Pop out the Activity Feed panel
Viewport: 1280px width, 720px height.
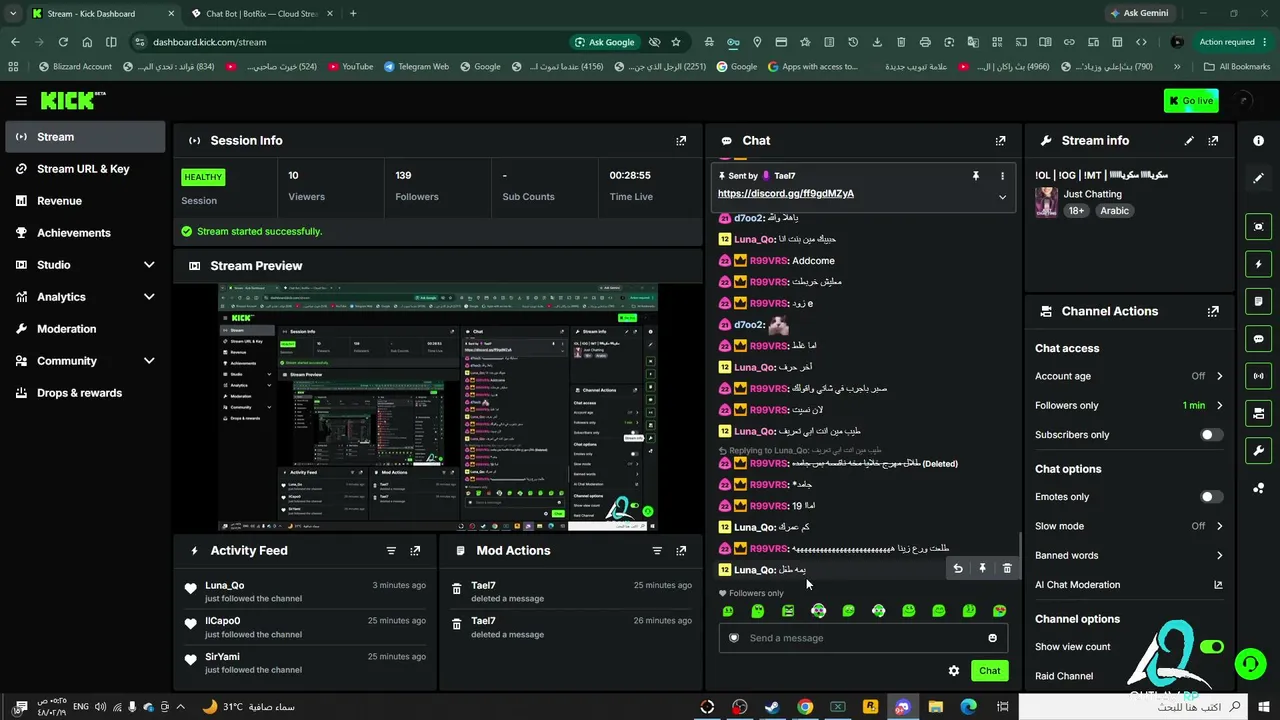tap(415, 551)
